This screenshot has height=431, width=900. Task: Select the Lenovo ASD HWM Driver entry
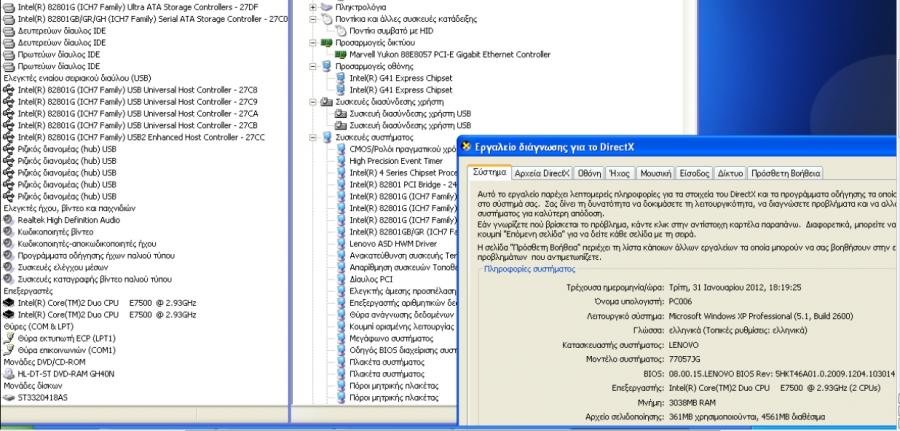tap(392, 243)
